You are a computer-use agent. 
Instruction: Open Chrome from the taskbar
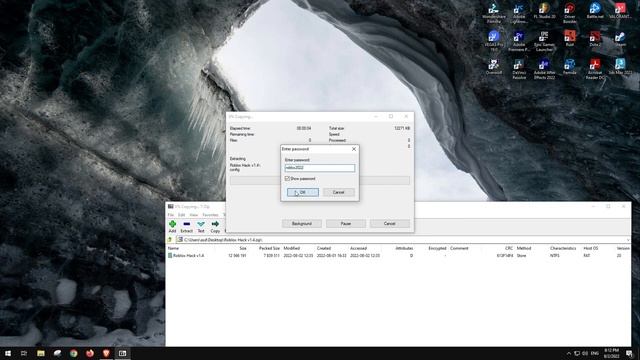[73, 353]
